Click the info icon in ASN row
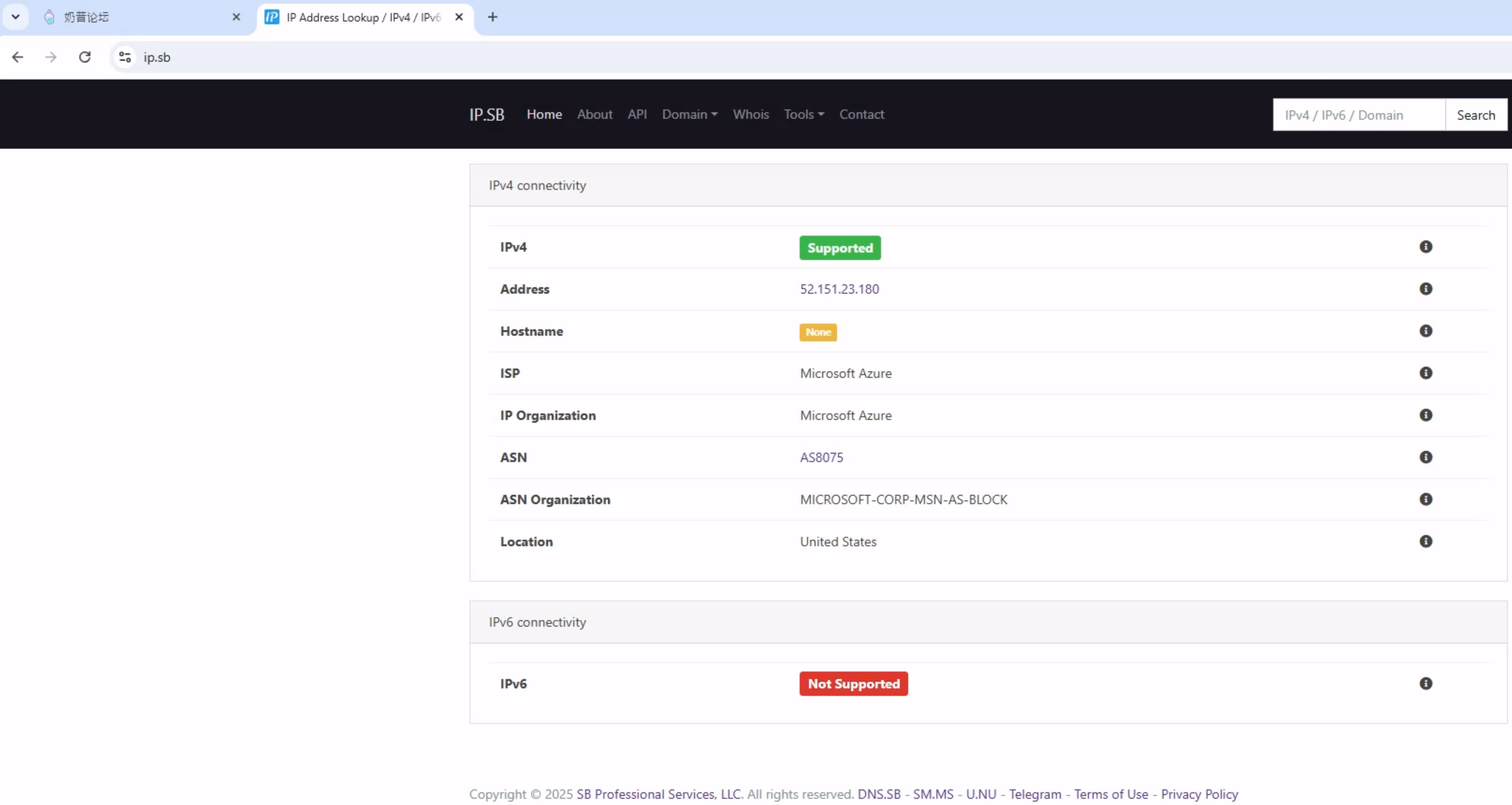Screen dimensions: 1512x805 [x=1425, y=457]
